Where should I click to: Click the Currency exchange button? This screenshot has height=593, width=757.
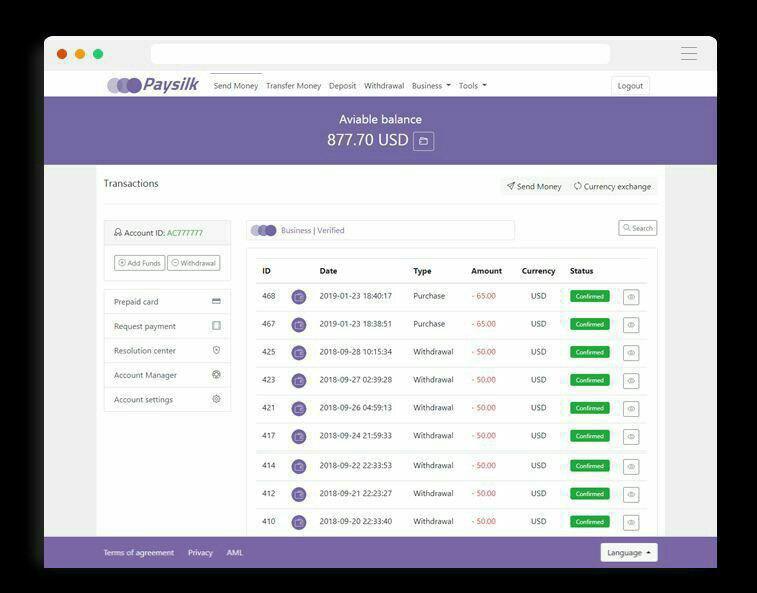click(613, 186)
